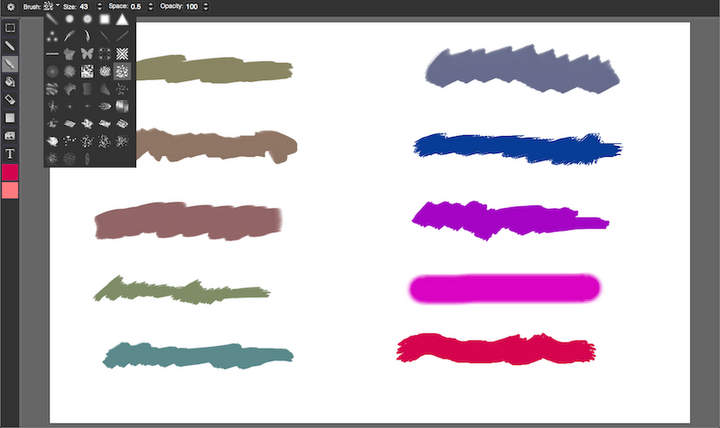720x428 pixels.
Task: Pick the soft round brush preset
Action: 87,19
